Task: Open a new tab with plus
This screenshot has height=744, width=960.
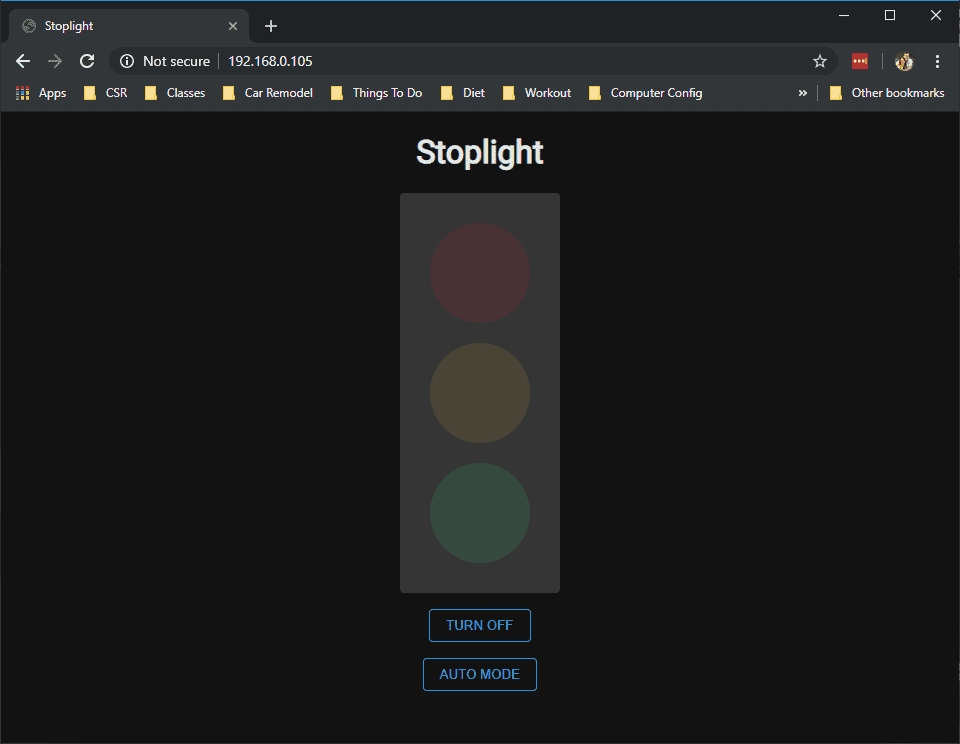Action: coord(271,26)
